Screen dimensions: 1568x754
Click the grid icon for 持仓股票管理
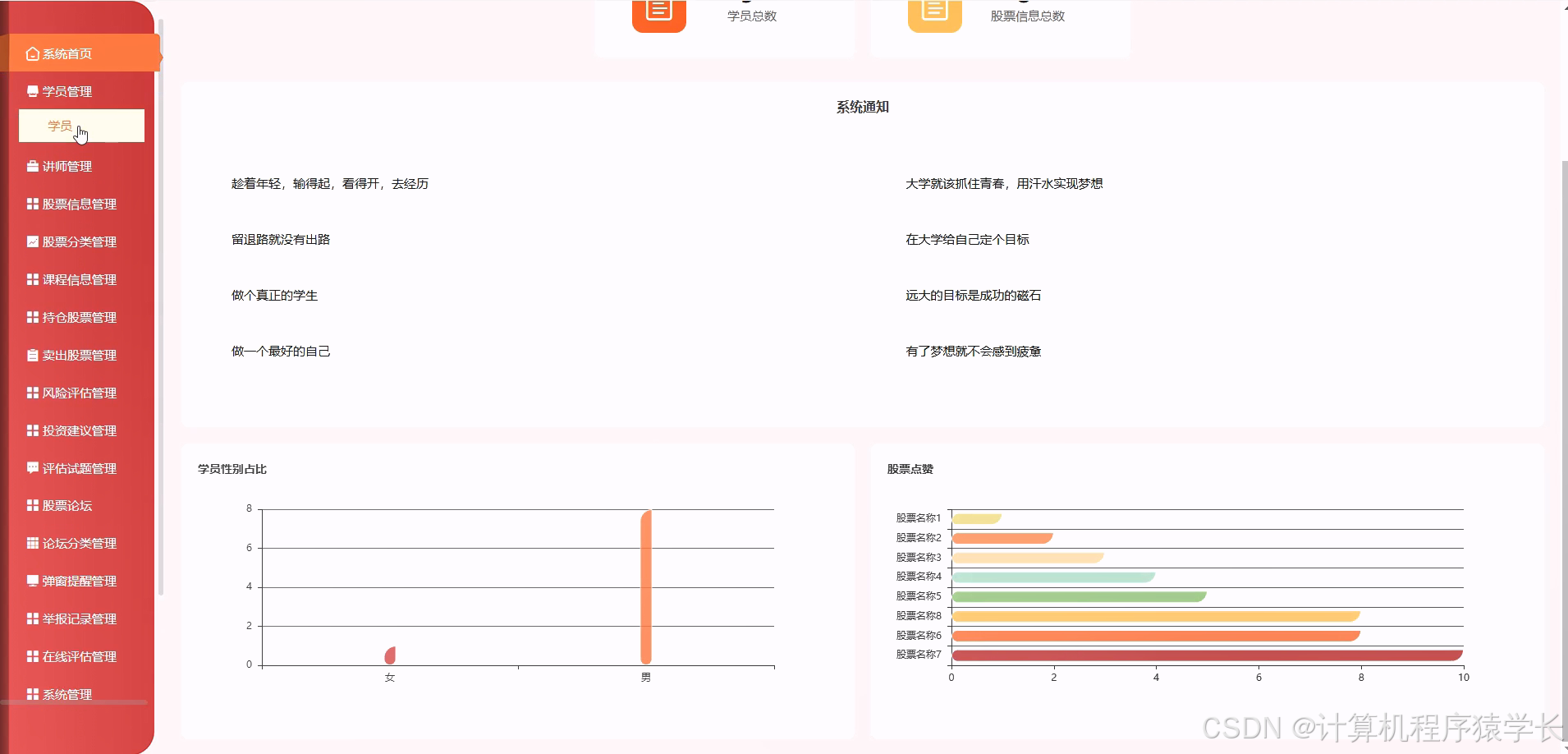(33, 317)
